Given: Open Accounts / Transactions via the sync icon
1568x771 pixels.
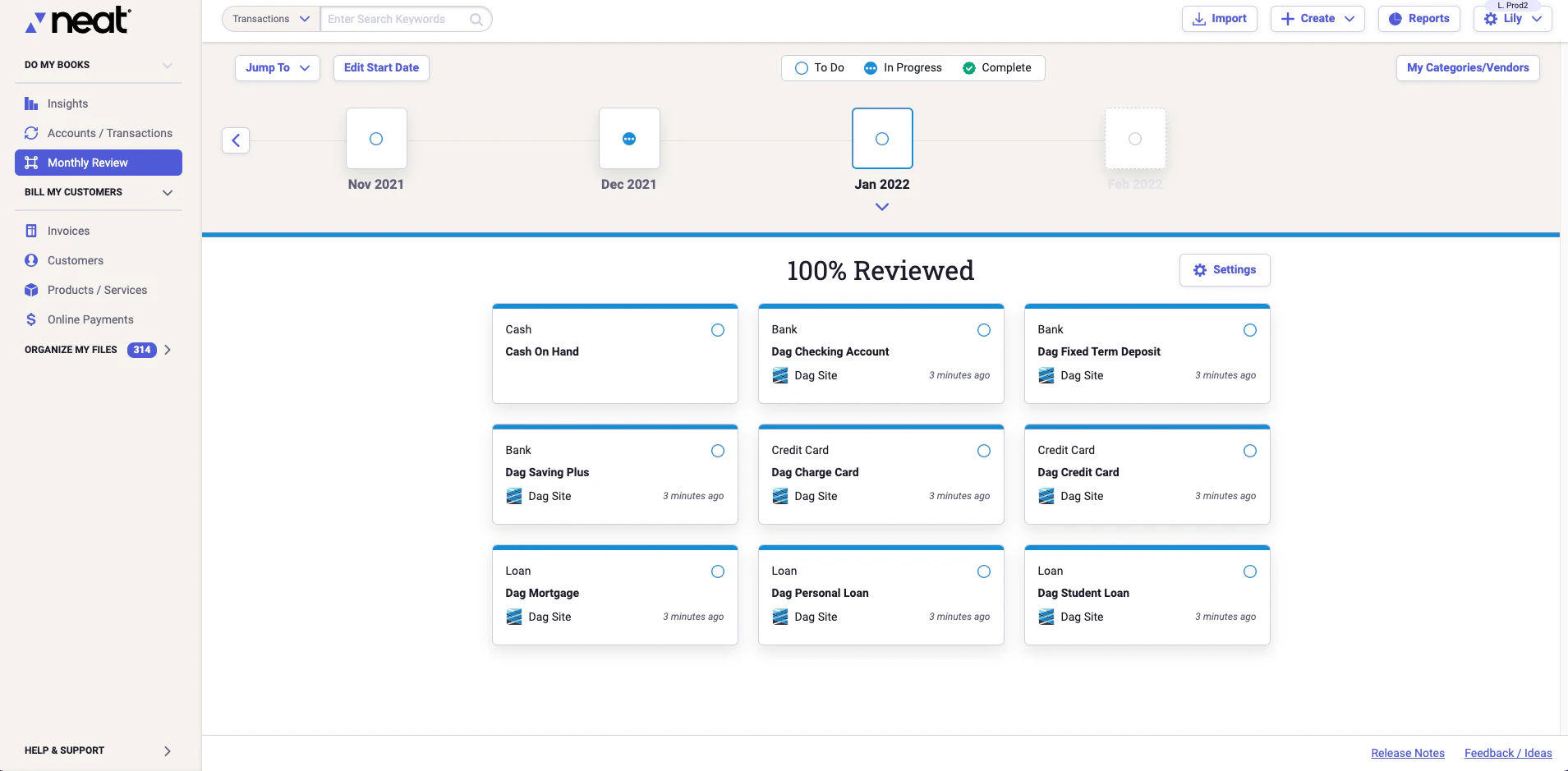Looking at the screenshot, I should 31,132.
